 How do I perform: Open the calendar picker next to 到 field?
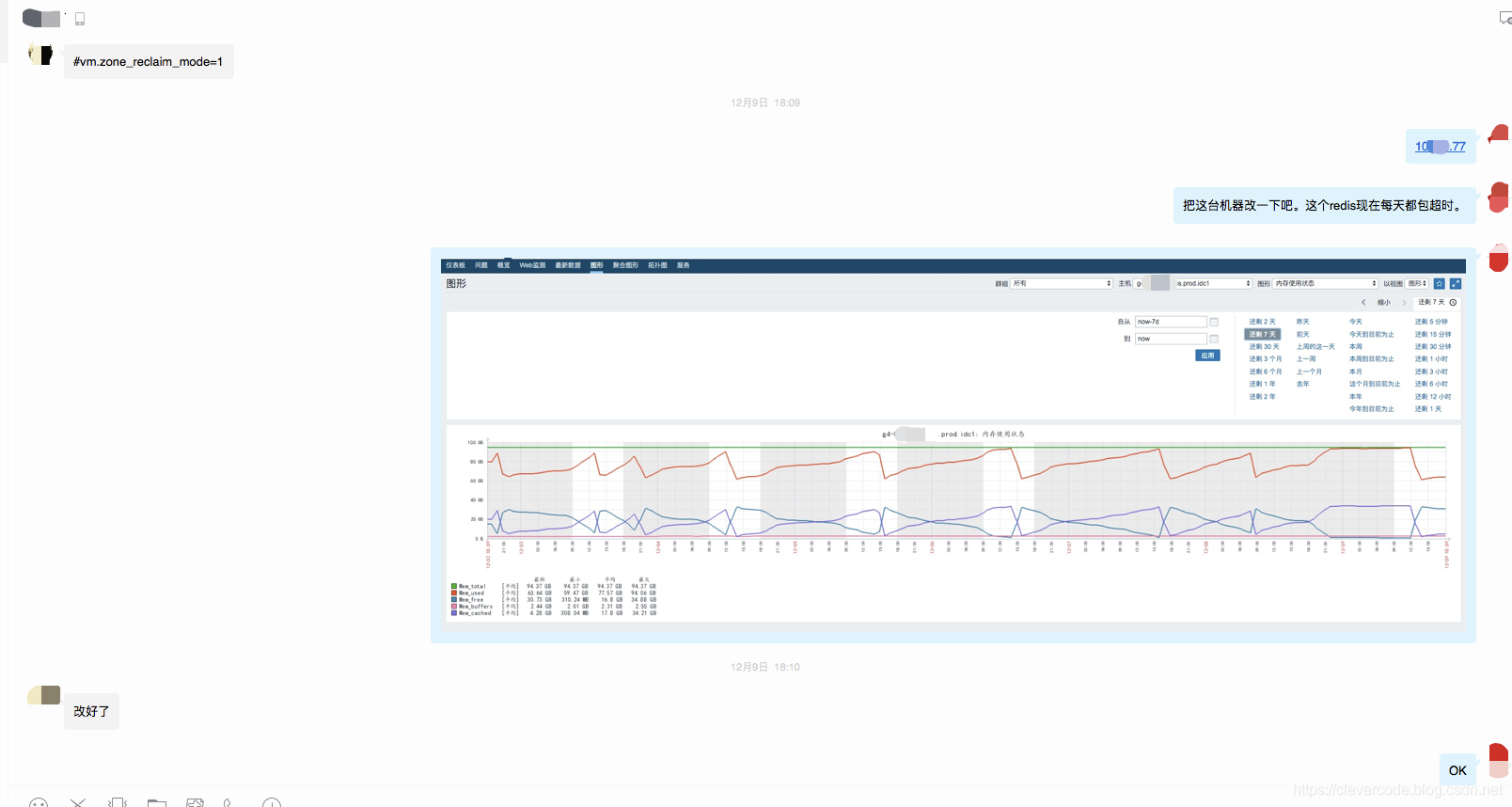point(1214,339)
